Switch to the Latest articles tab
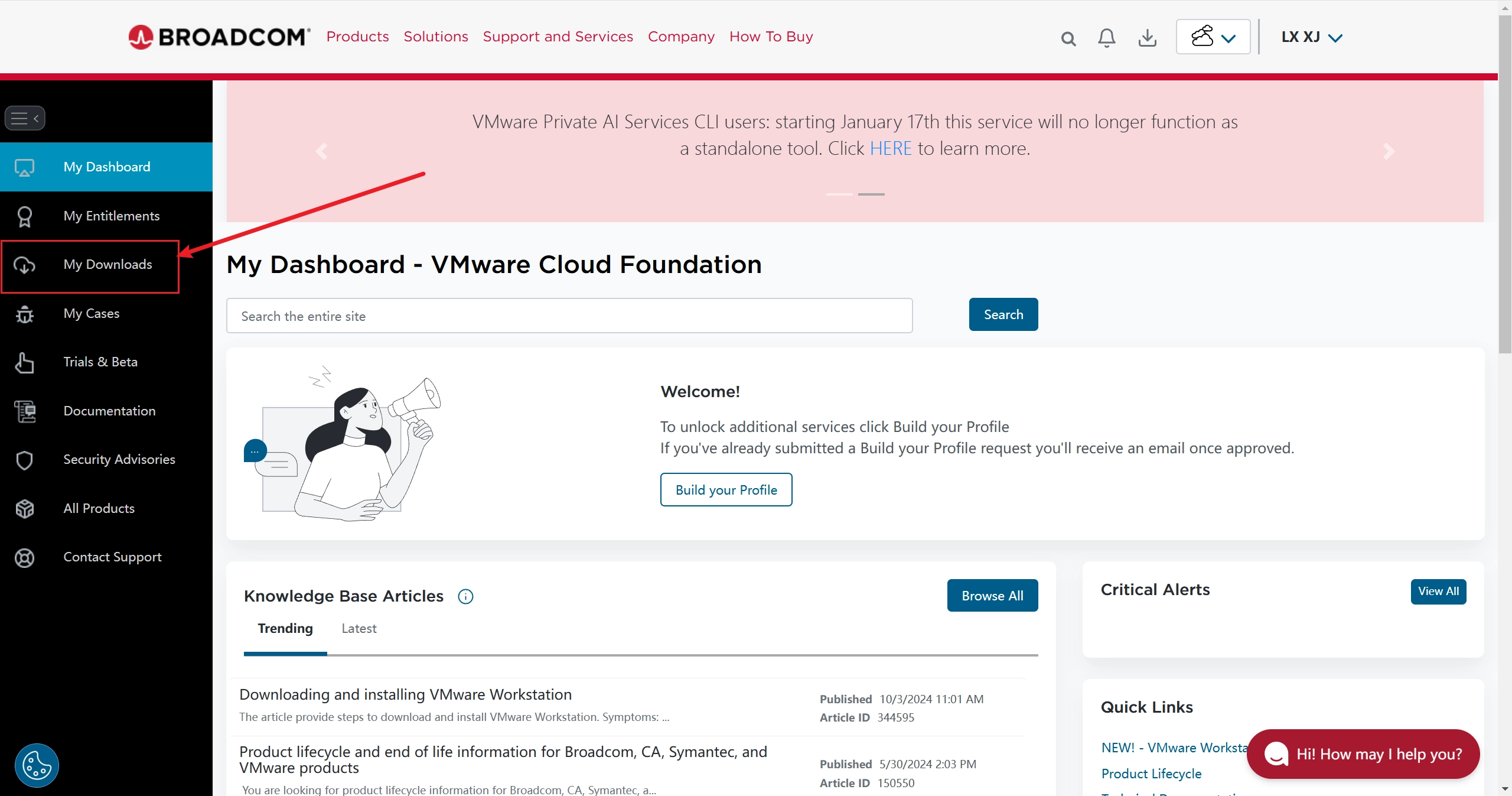Viewport: 1512px width, 796px height. coord(359,628)
